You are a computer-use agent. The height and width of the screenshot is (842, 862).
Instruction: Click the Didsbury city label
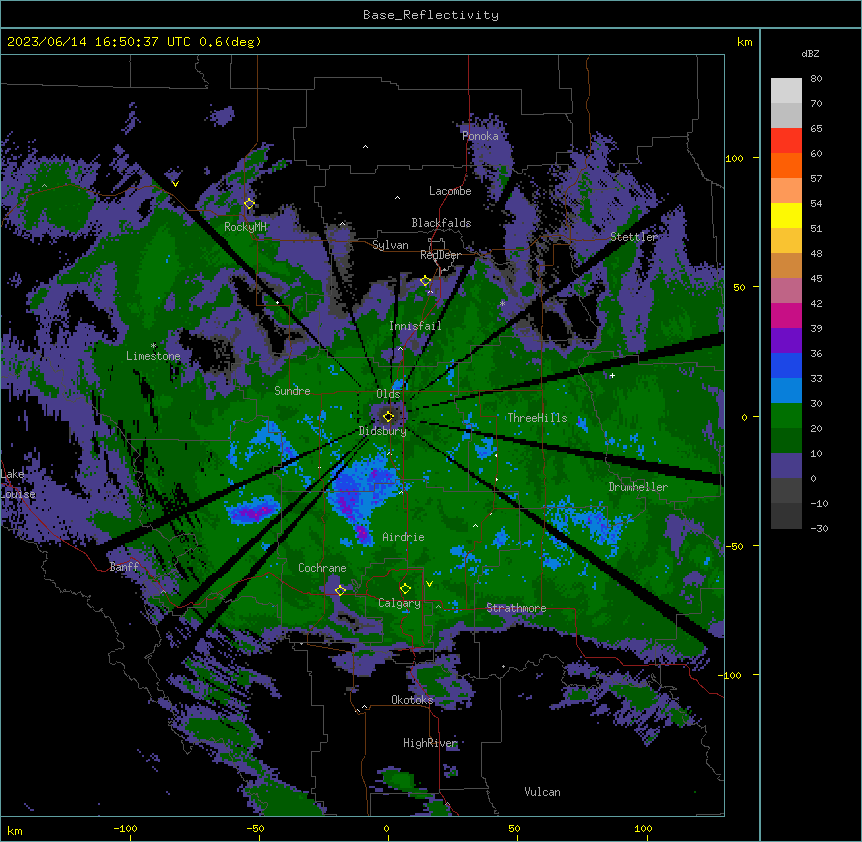point(383,431)
